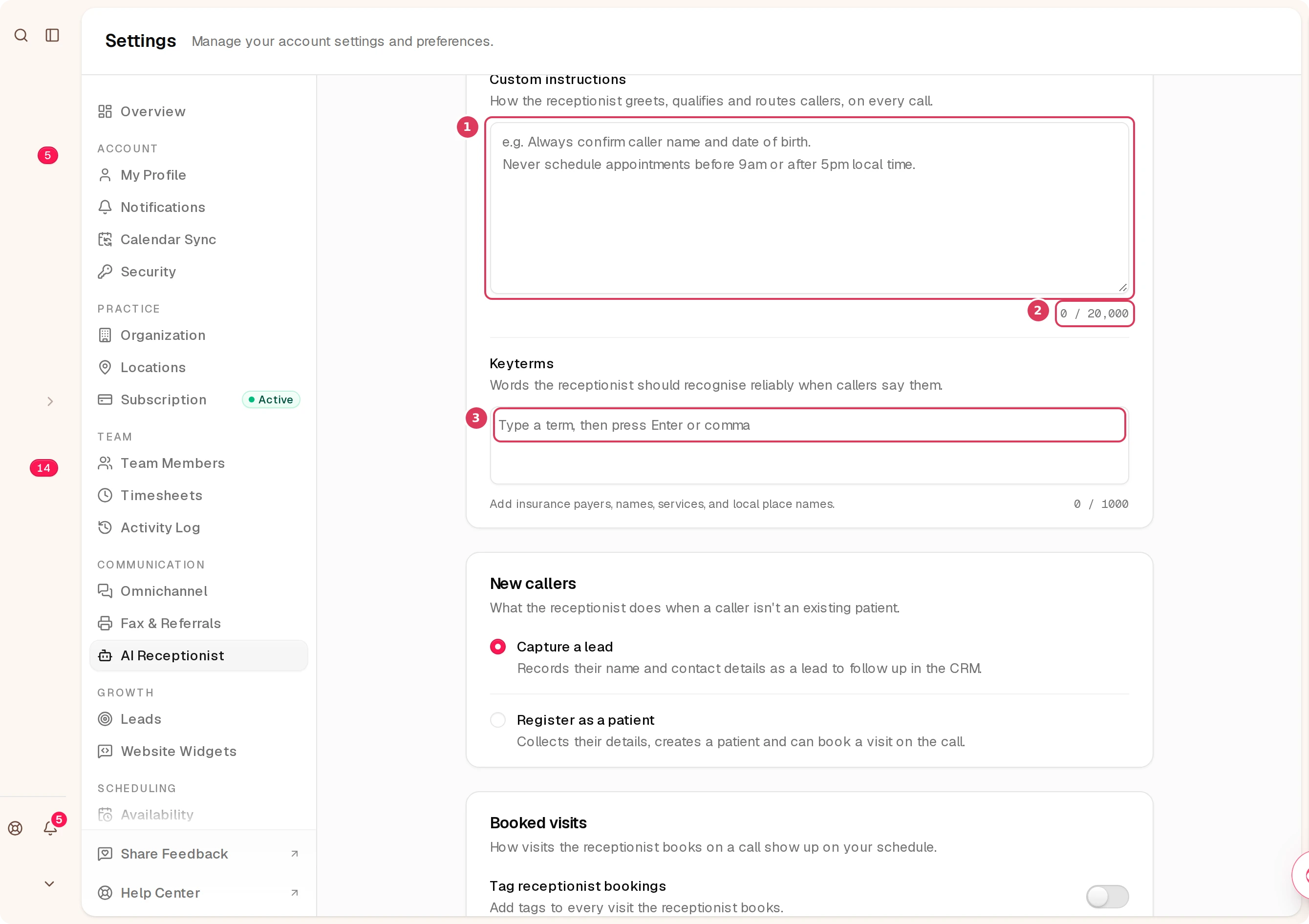Click the Organization building icon
Image resolution: width=1309 pixels, height=924 pixels.
click(105, 336)
